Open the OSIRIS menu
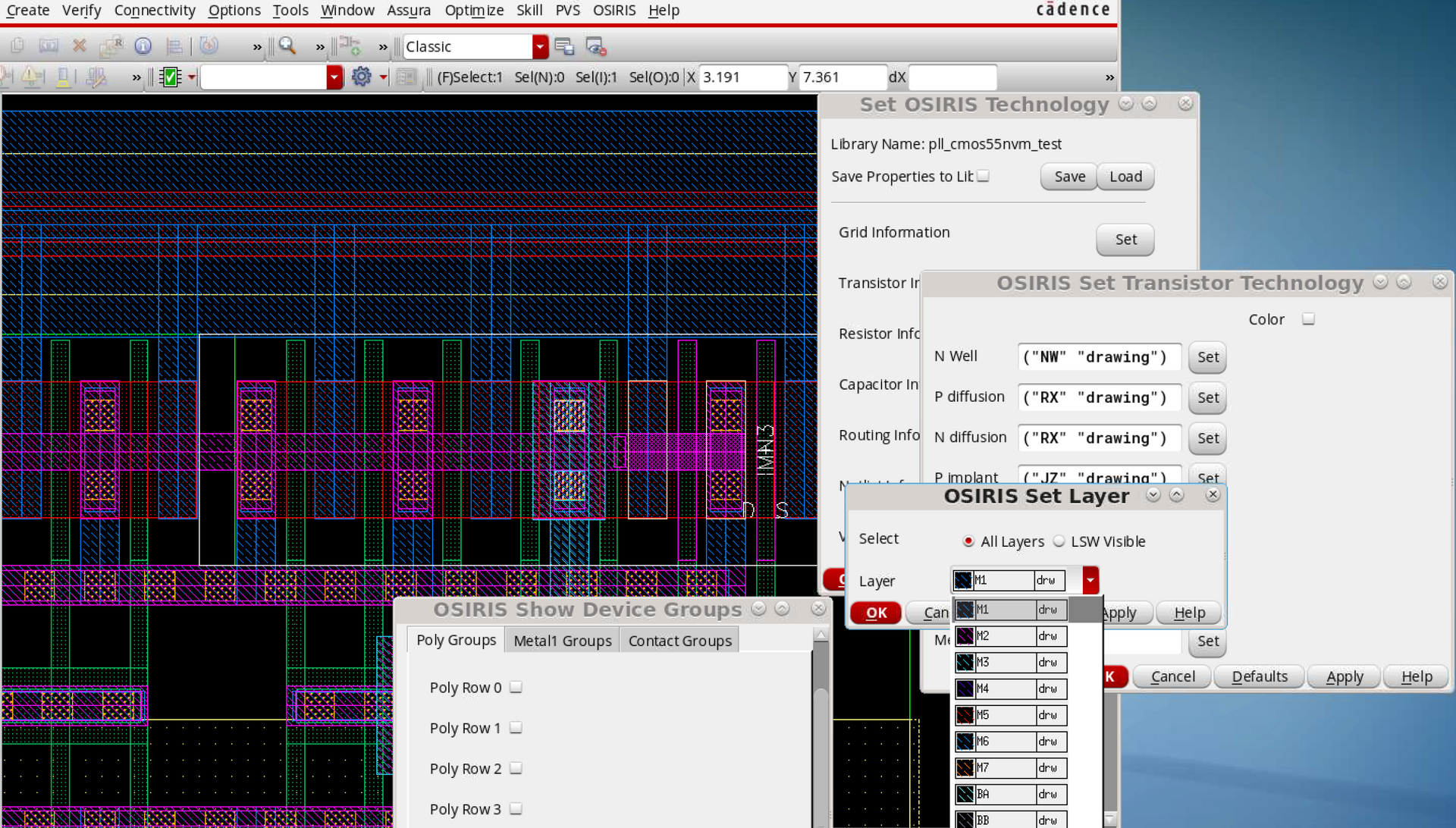The image size is (1456, 828). pos(614,11)
